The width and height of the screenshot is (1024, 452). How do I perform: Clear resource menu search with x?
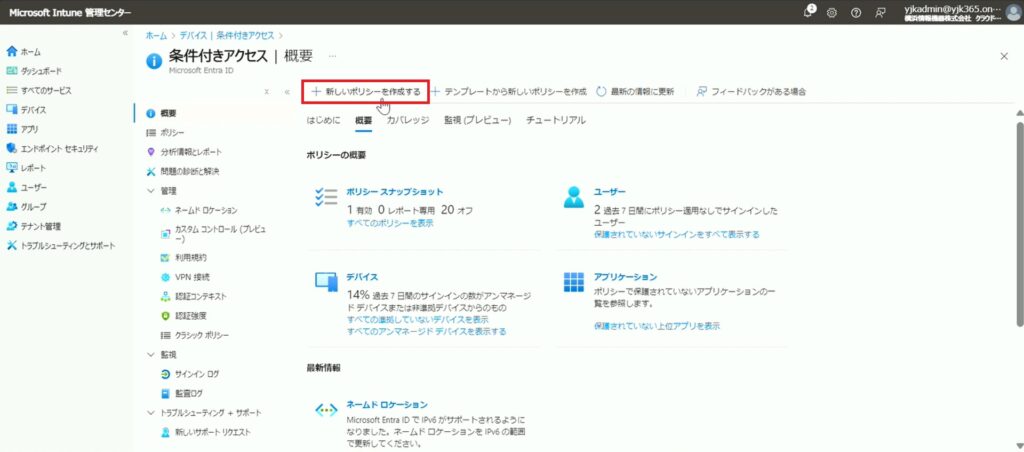266,91
